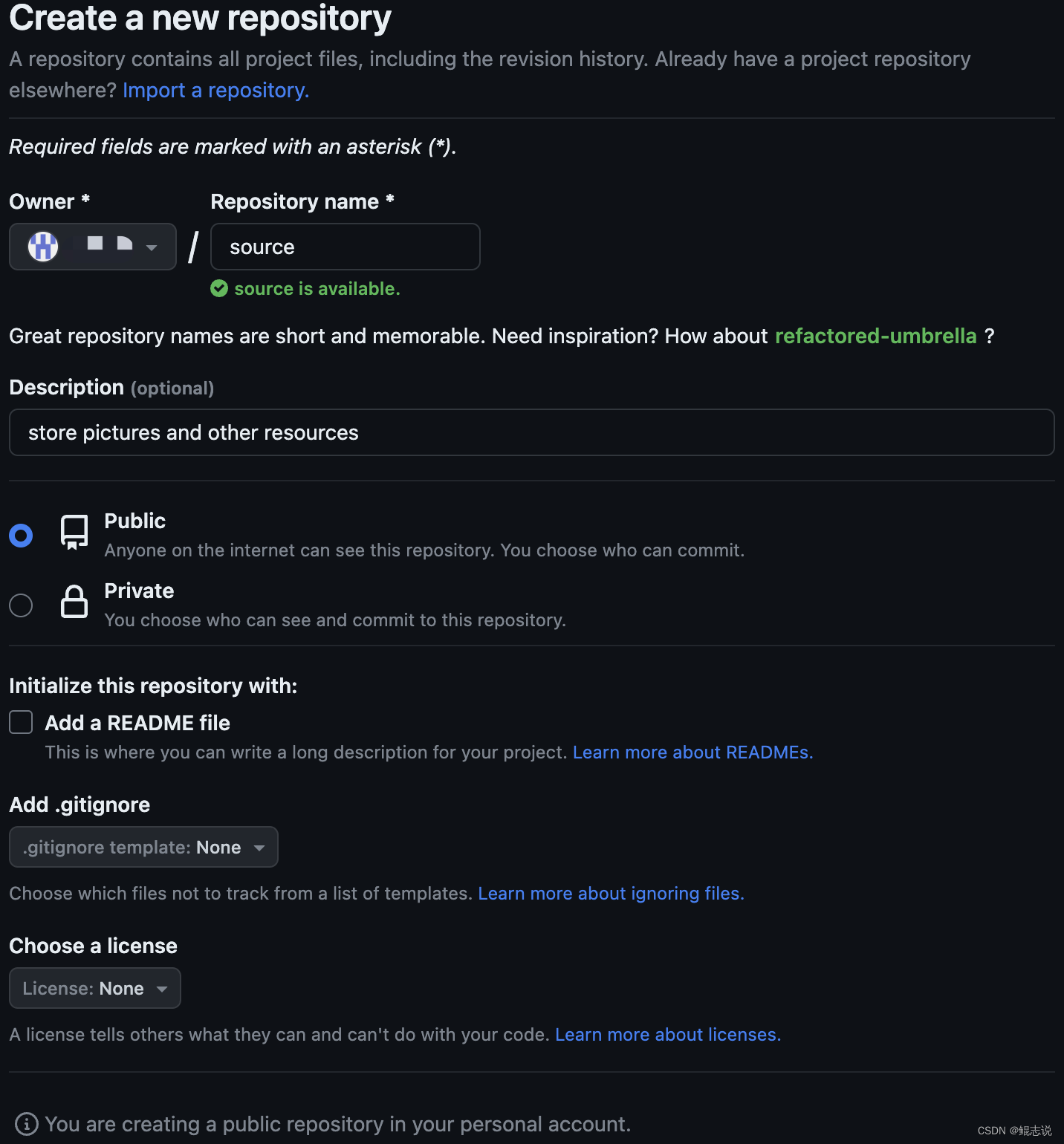Follow the Import a repository link
This screenshot has width=1064, height=1144.
click(x=215, y=90)
